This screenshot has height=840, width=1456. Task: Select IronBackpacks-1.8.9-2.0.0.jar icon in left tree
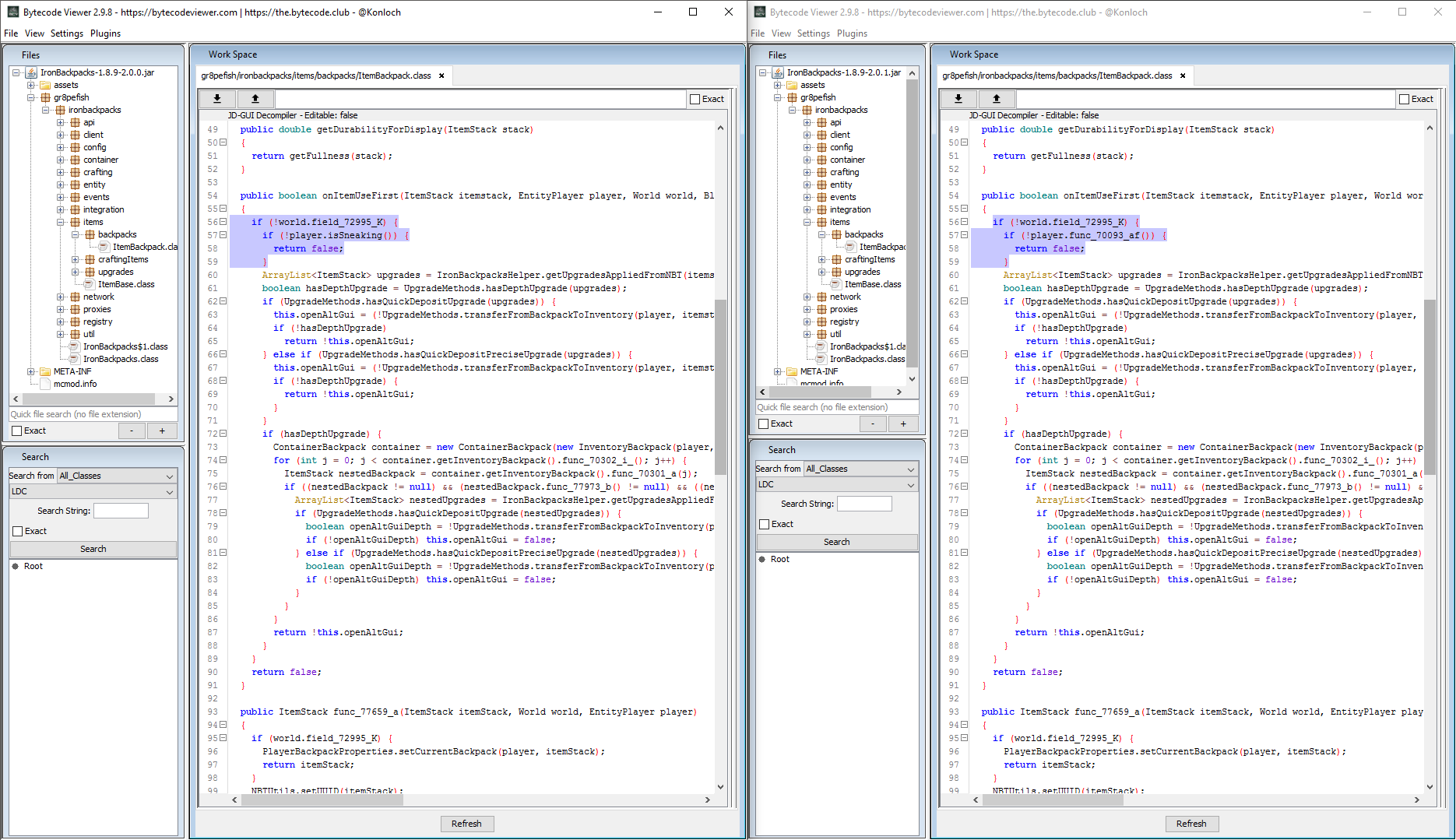point(31,72)
